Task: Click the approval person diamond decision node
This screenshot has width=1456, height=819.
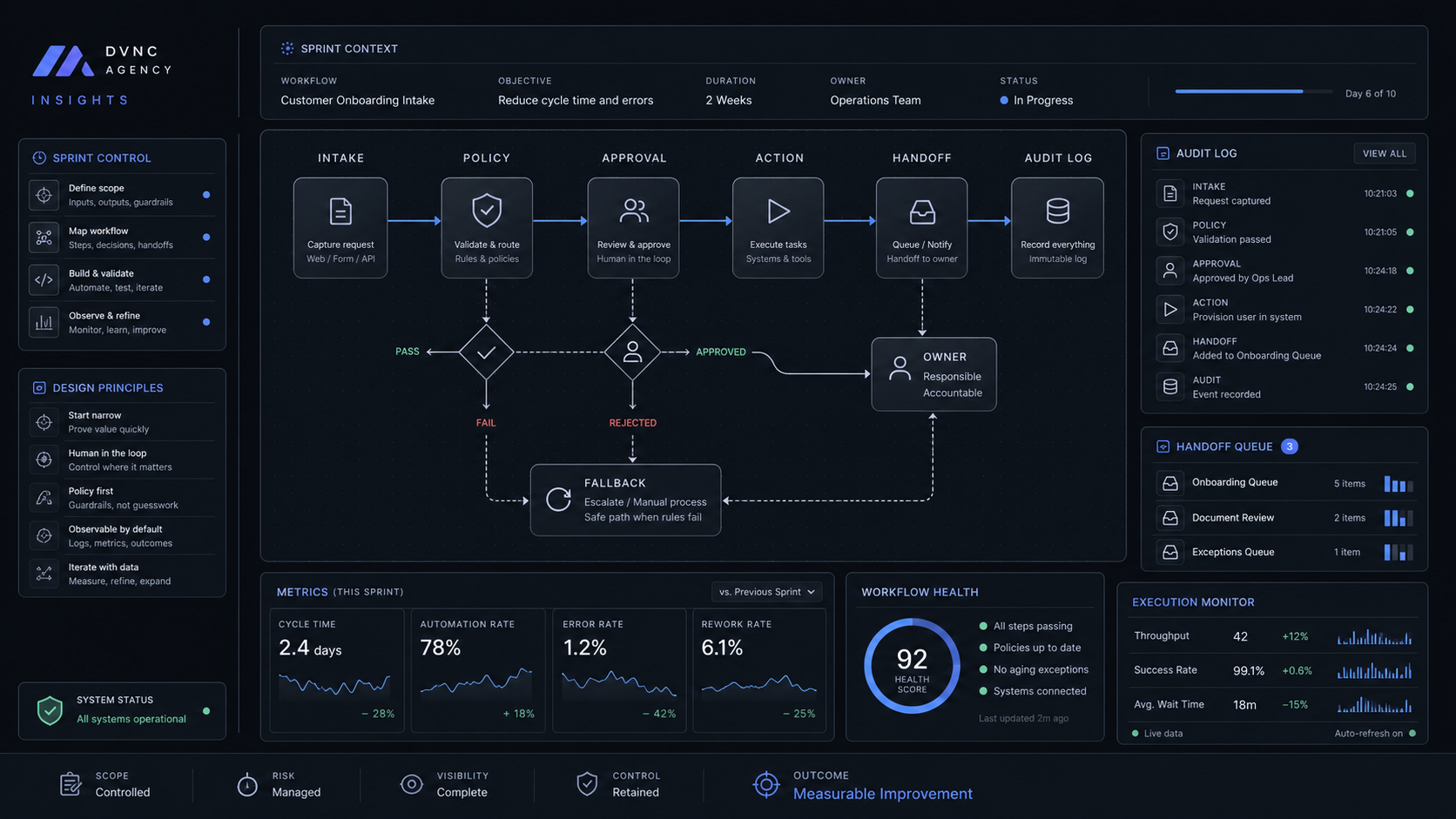Action: tap(632, 352)
